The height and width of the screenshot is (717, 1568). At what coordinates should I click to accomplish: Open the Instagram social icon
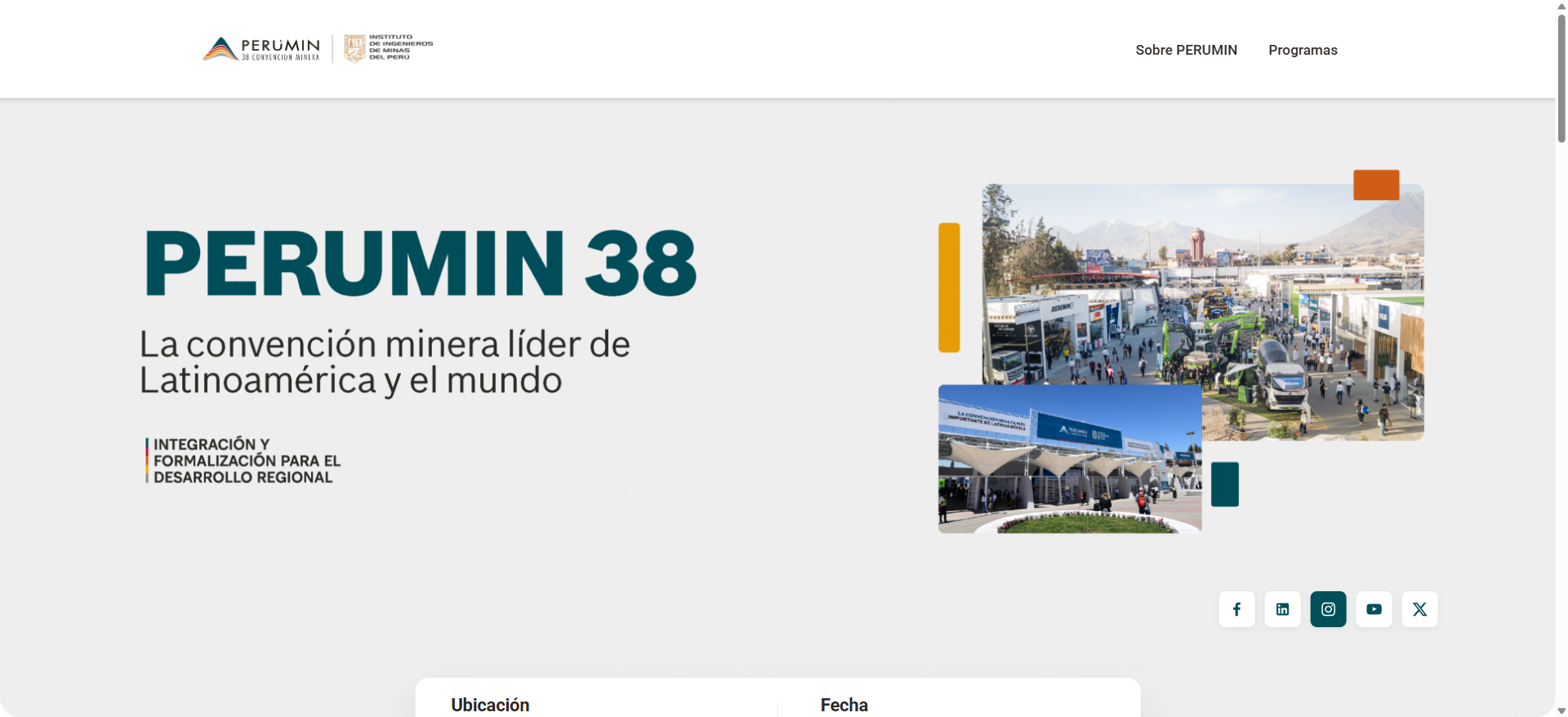pyautogui.click(x=1328, y=609)
